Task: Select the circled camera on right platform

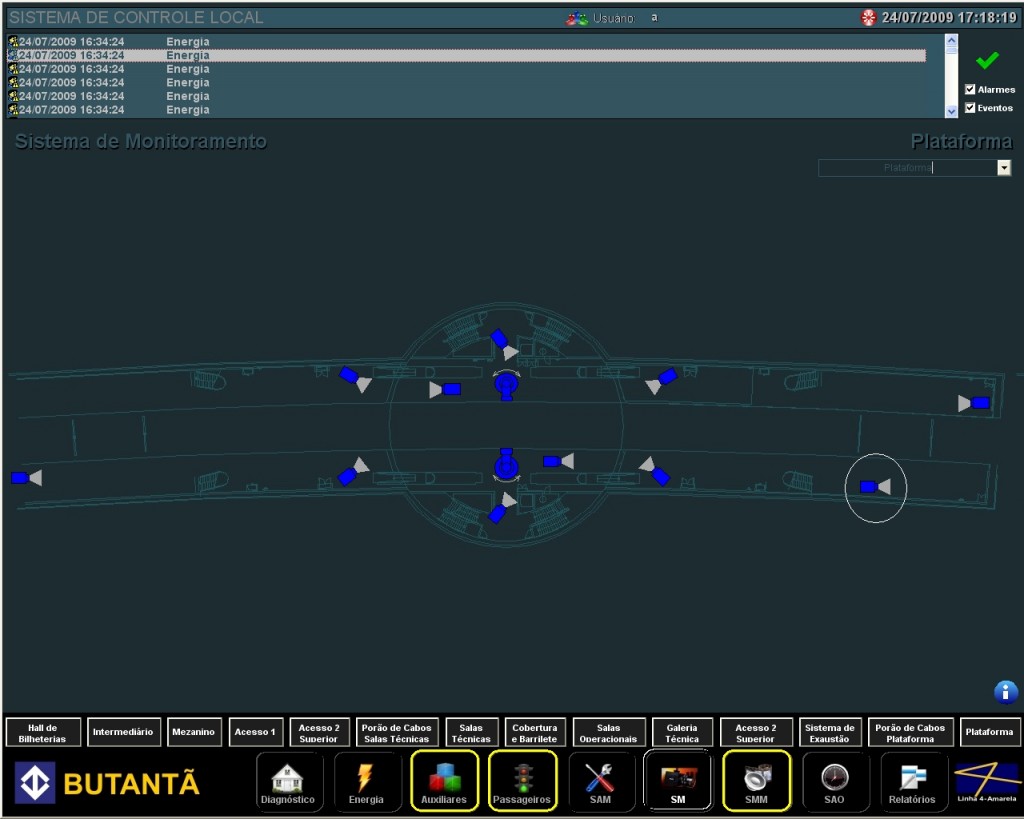Action: (875, 487)
